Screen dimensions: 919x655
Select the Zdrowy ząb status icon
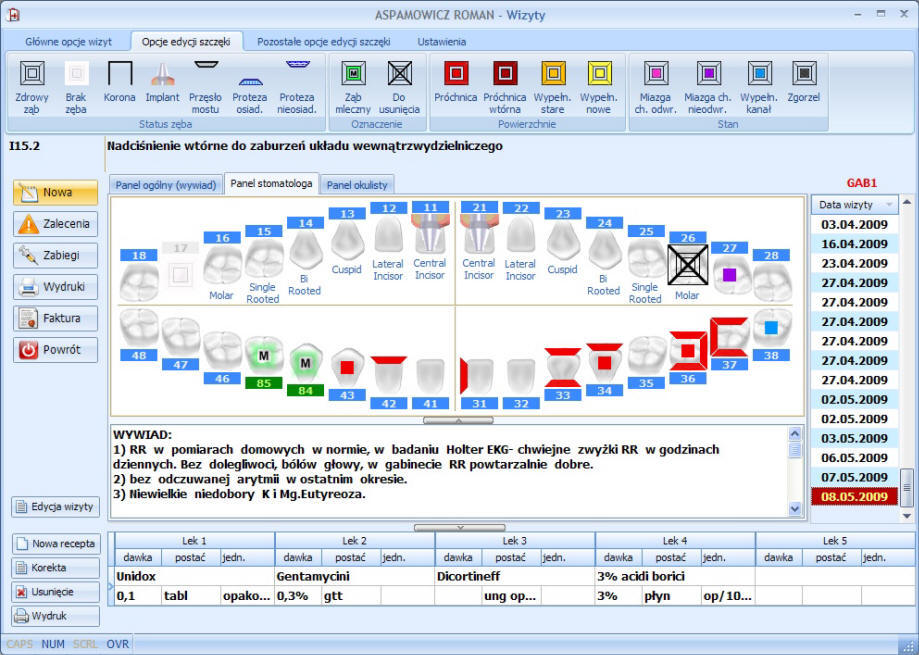click(x=32, y=74)
